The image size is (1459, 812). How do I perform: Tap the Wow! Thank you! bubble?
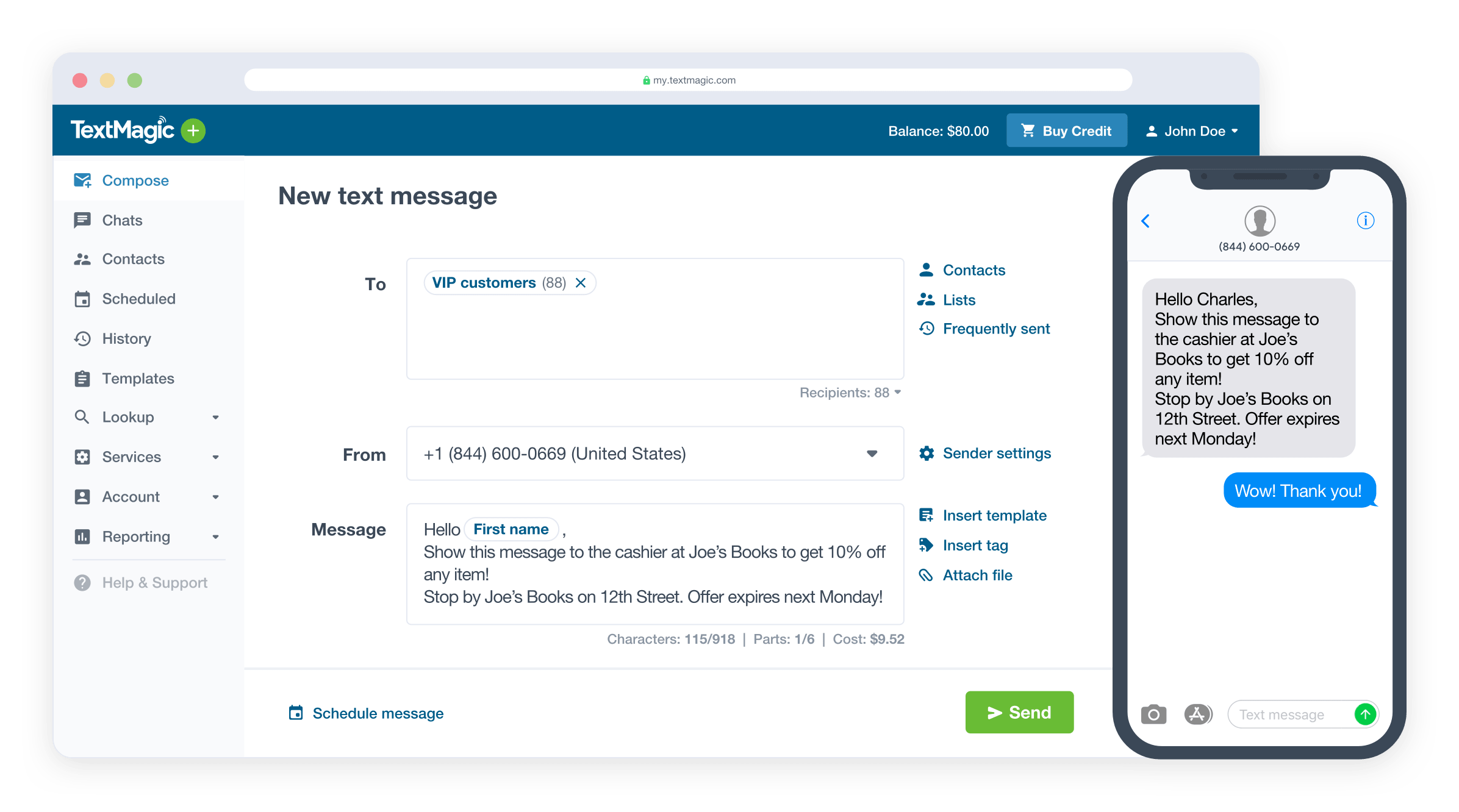click(1299, 490)
